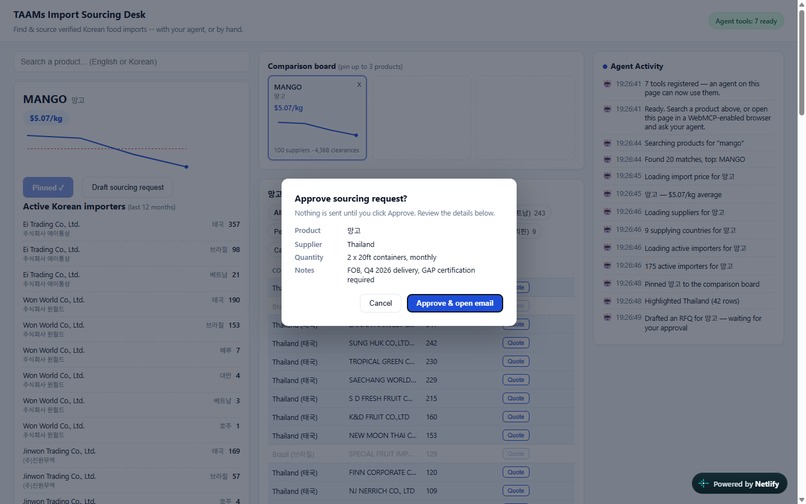Click the 'Thailand' supplier value in dialog
This screenshot has height=504, width=806.
pos(361,244)
